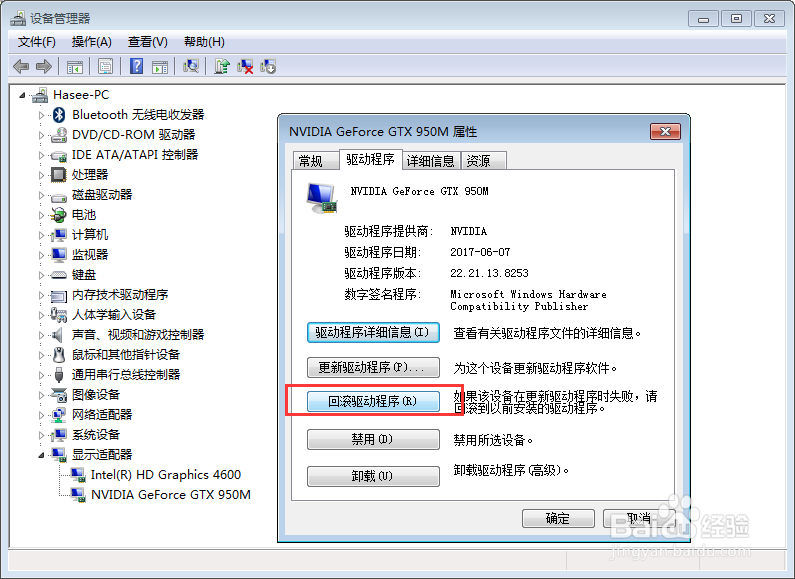Click driver version value 22.21.13.8253
This screenshot has width=795, height=579.
(489, 273)
